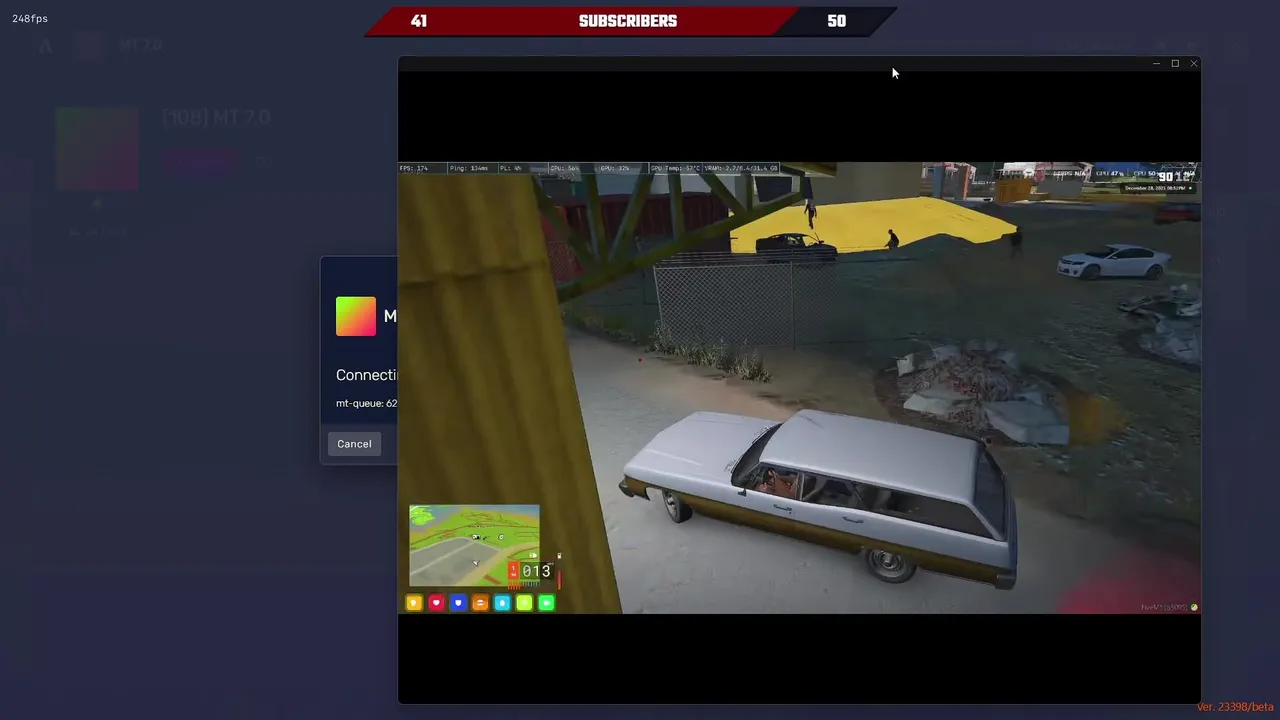Click the circular G marker on minimap
1280x720 pixels.
501,537
